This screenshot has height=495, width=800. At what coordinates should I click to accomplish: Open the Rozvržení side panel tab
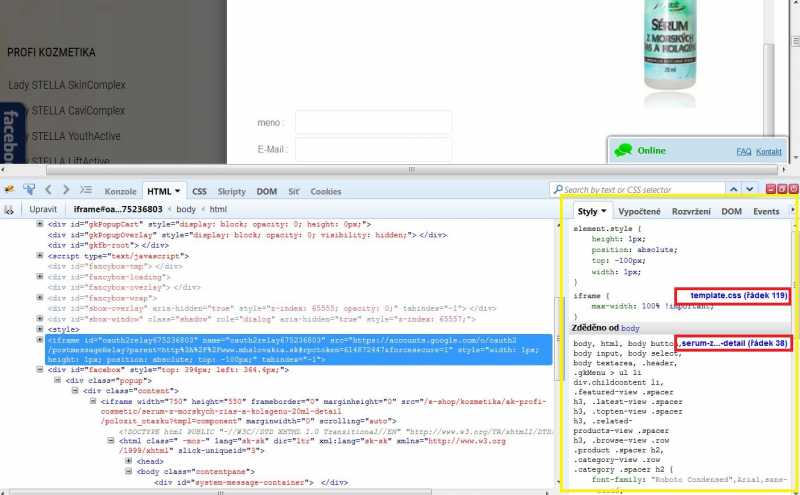(692, 212)
